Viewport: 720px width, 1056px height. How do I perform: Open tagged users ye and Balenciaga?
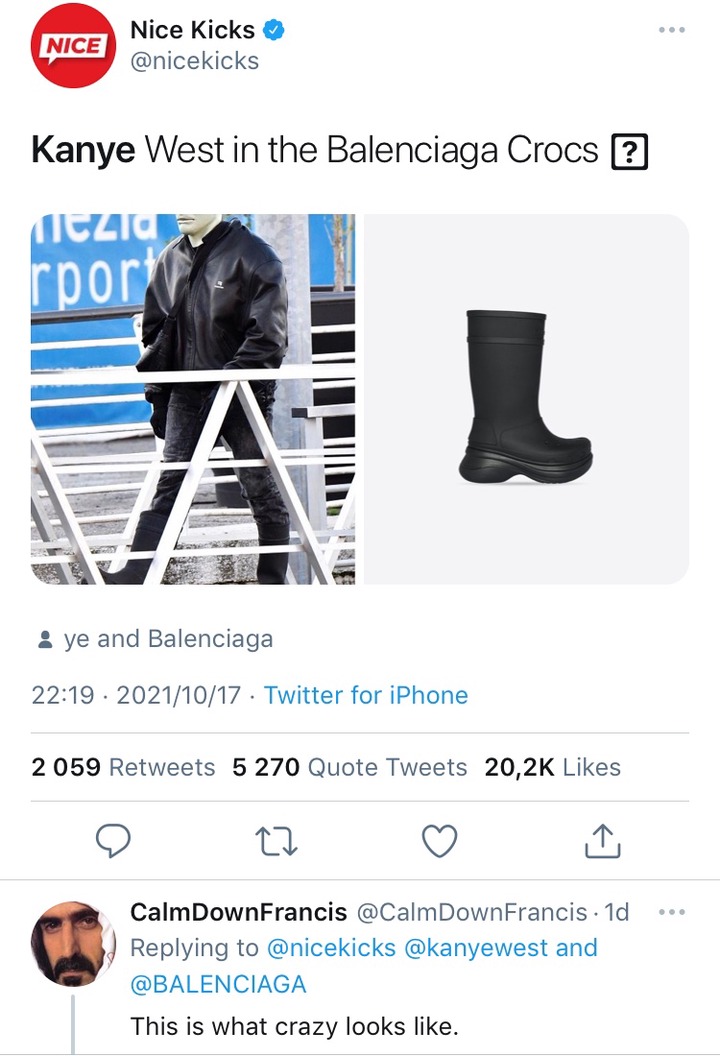(x=168, y=638)
